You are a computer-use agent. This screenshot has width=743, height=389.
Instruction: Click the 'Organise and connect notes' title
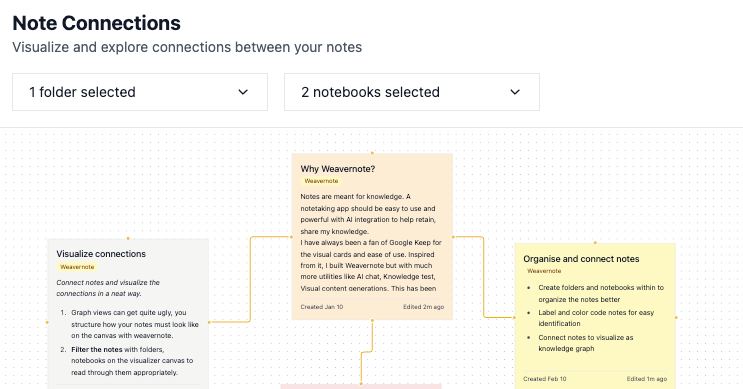tap(581, 259)
